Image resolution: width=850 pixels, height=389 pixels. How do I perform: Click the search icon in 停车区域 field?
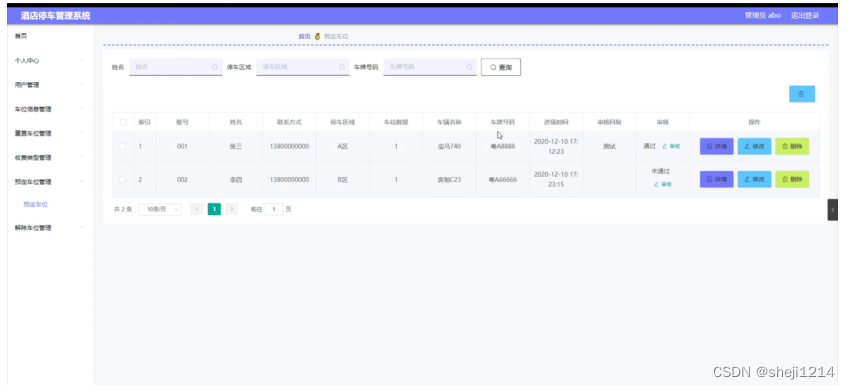point(342,67)
